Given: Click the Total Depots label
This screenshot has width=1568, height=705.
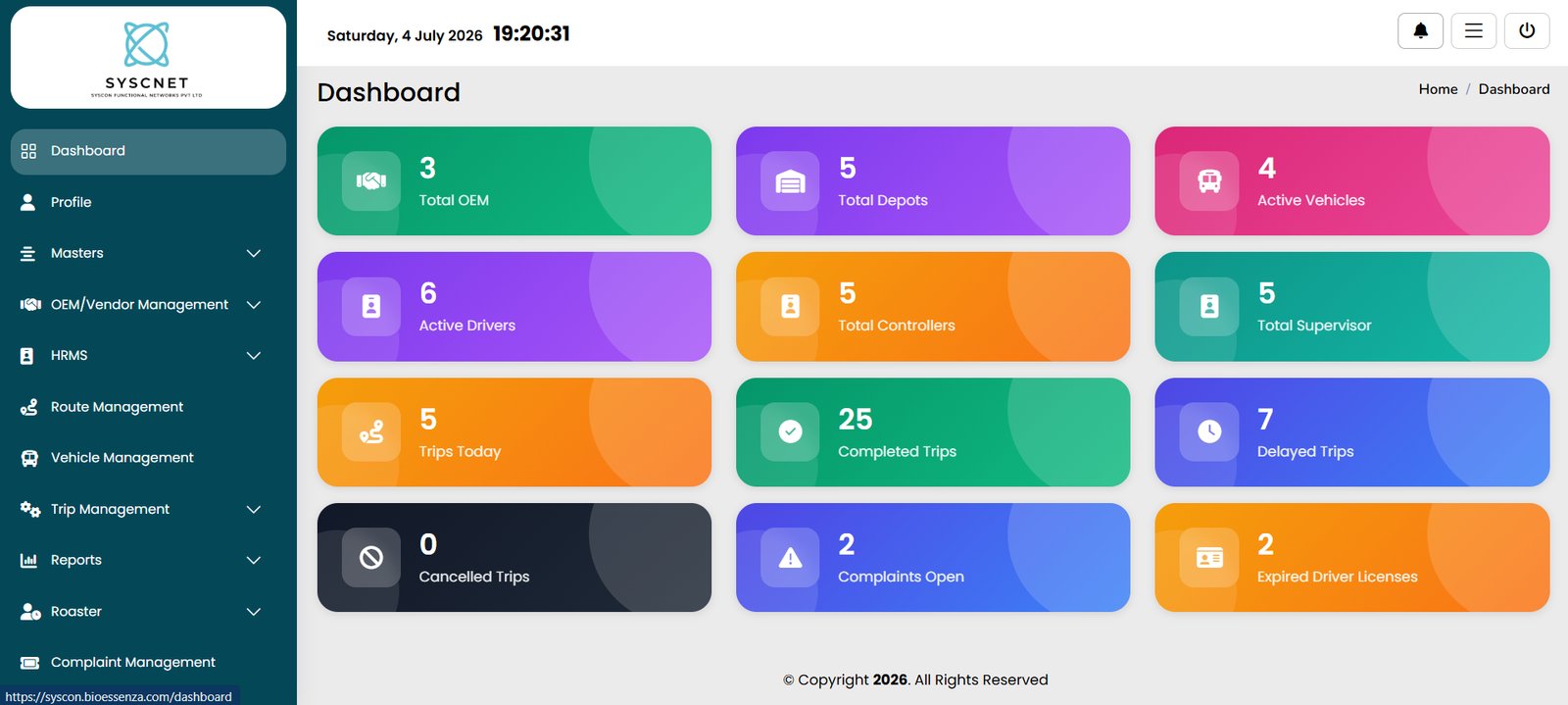Looking at the screenshot, I should click(x=882, y=200).
